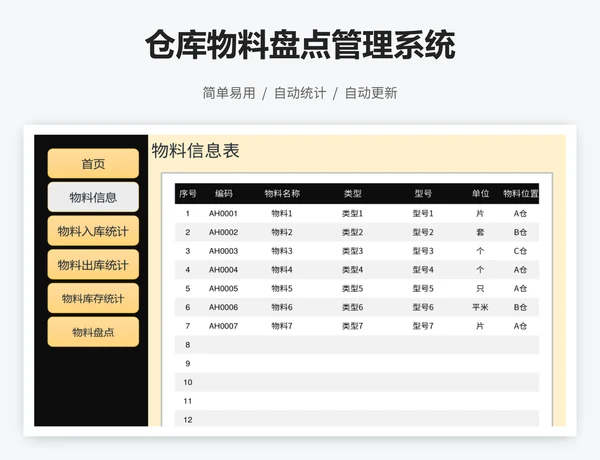
Task: Click the C仓 location cell
Action: 520,251
